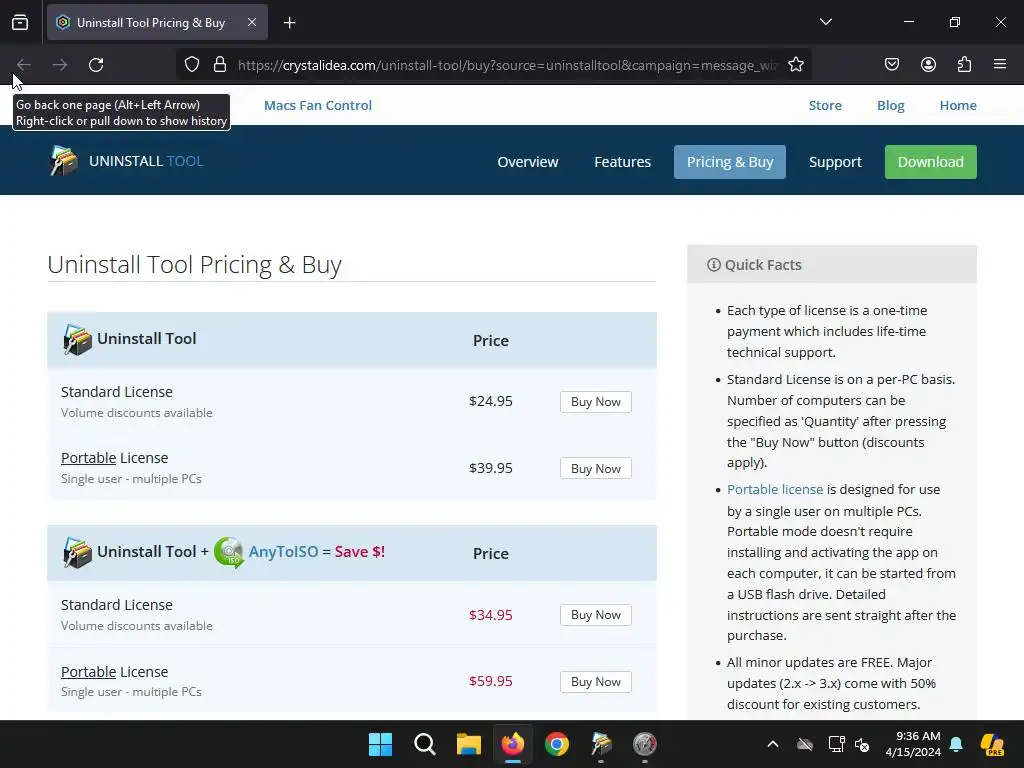Click the cloud sync tray icon

(x=805, y=744)
